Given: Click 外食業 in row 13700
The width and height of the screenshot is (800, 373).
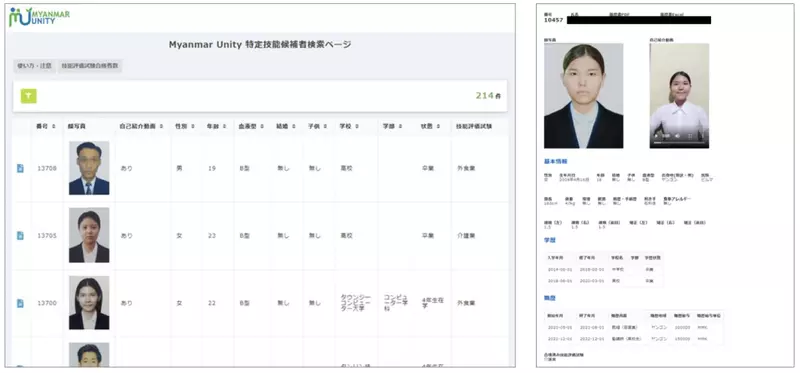Looking at the screenshot, I should pyautogui.click(x=466, y=303).
